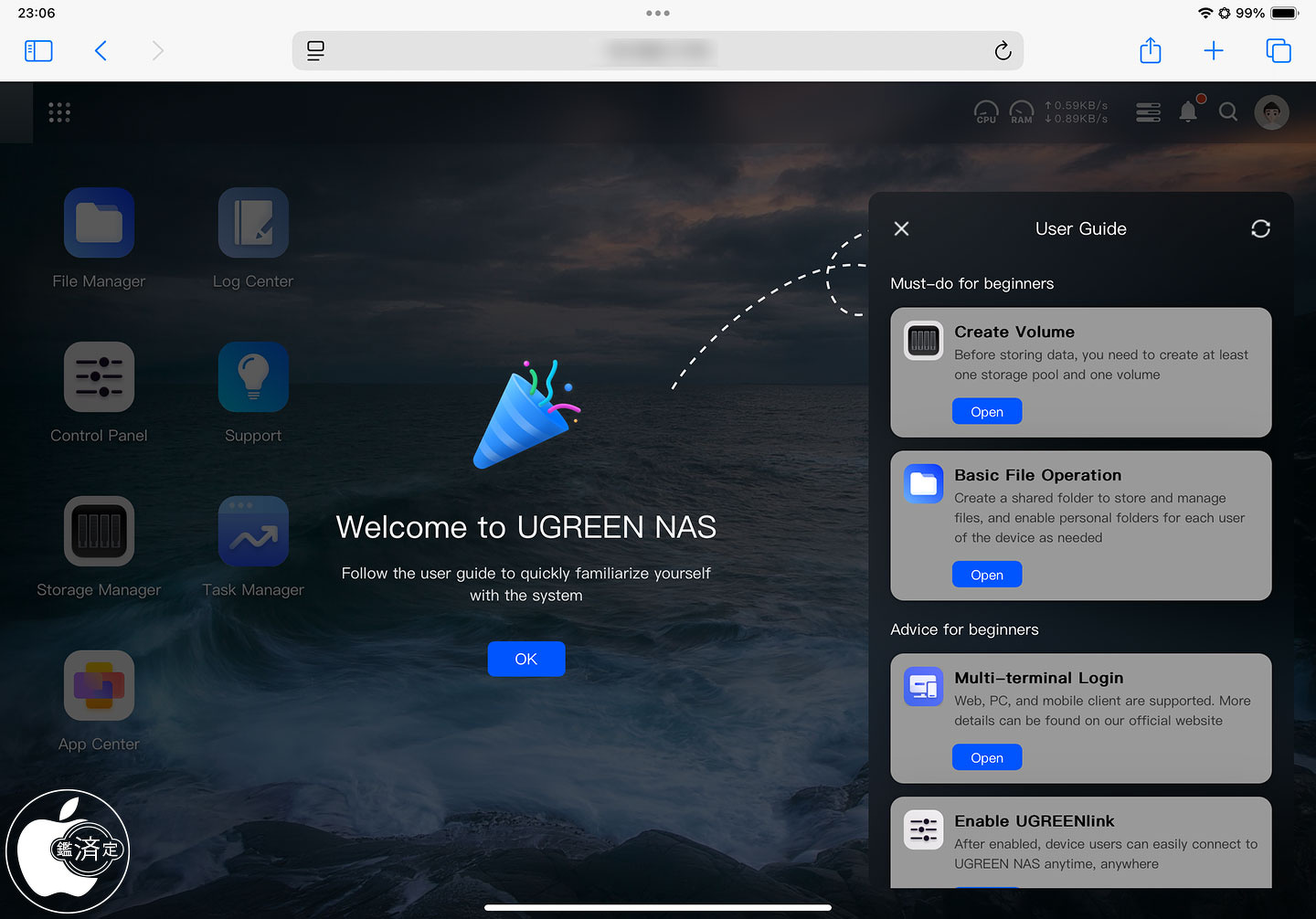
Task: Click Open under Create Volume
Action: [x=986, y=412]
